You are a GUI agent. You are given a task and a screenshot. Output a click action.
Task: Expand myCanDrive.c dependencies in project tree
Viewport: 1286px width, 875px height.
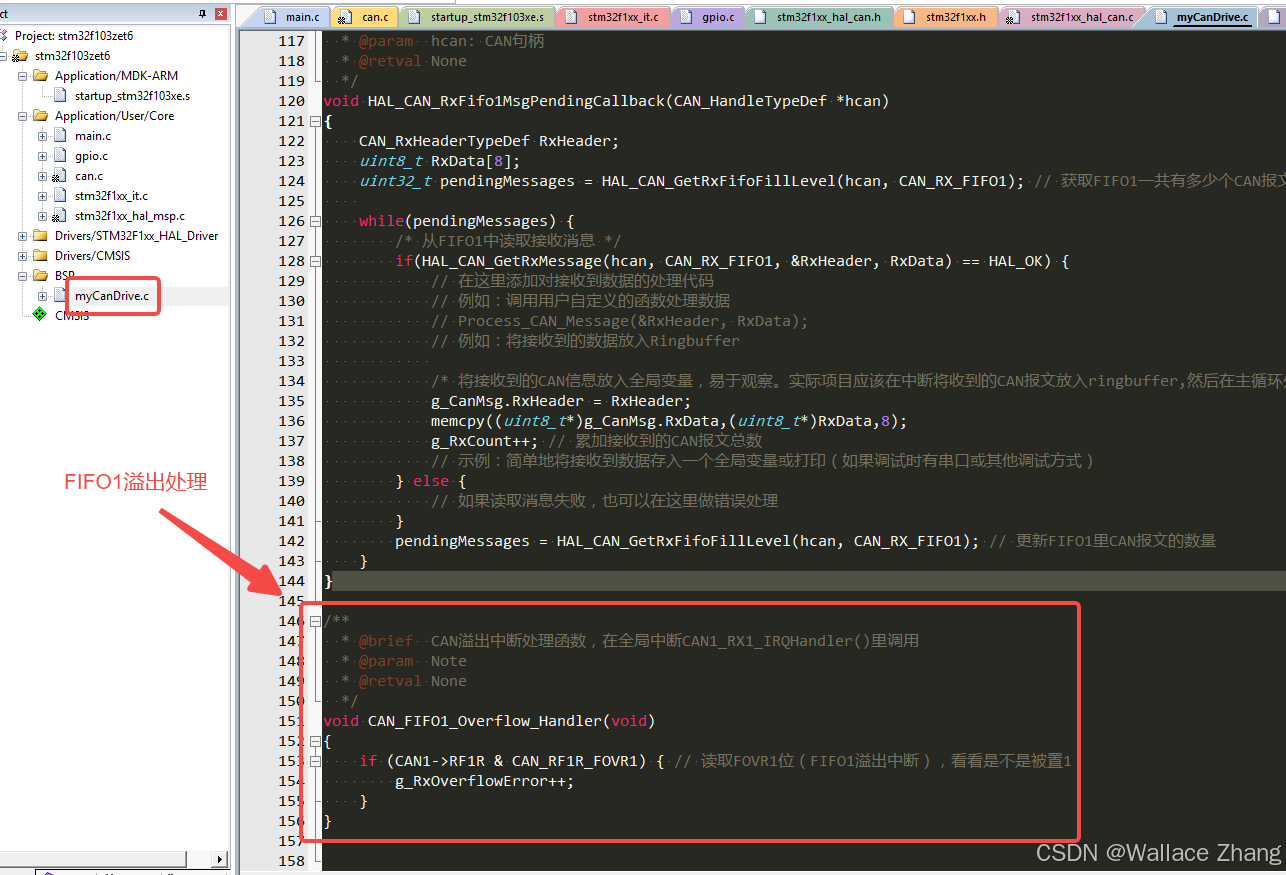pos(43,296)
